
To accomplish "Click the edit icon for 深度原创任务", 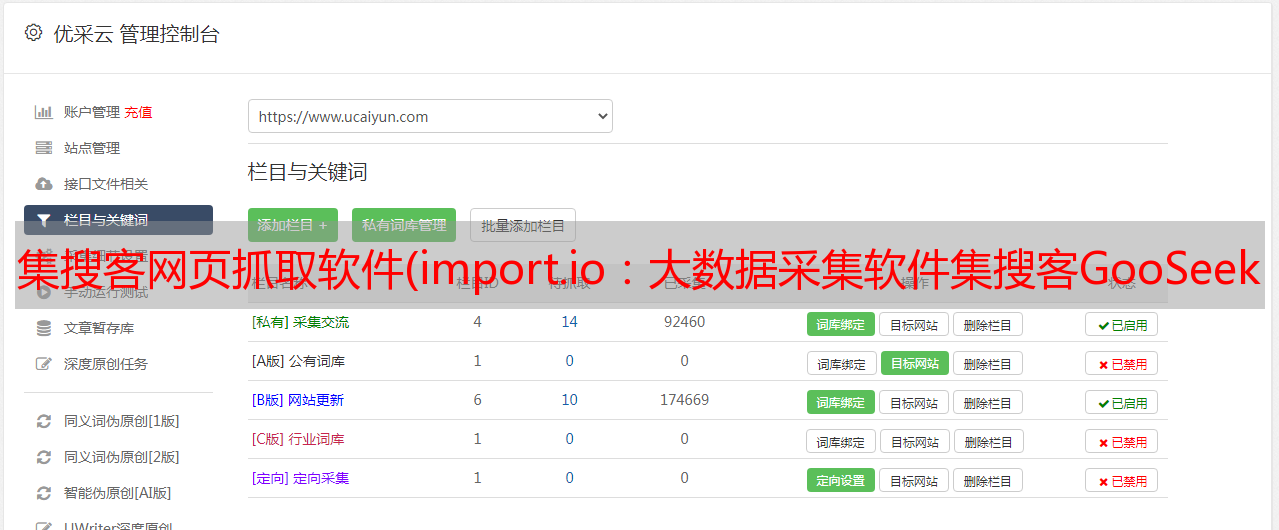I will pos(43,364).
